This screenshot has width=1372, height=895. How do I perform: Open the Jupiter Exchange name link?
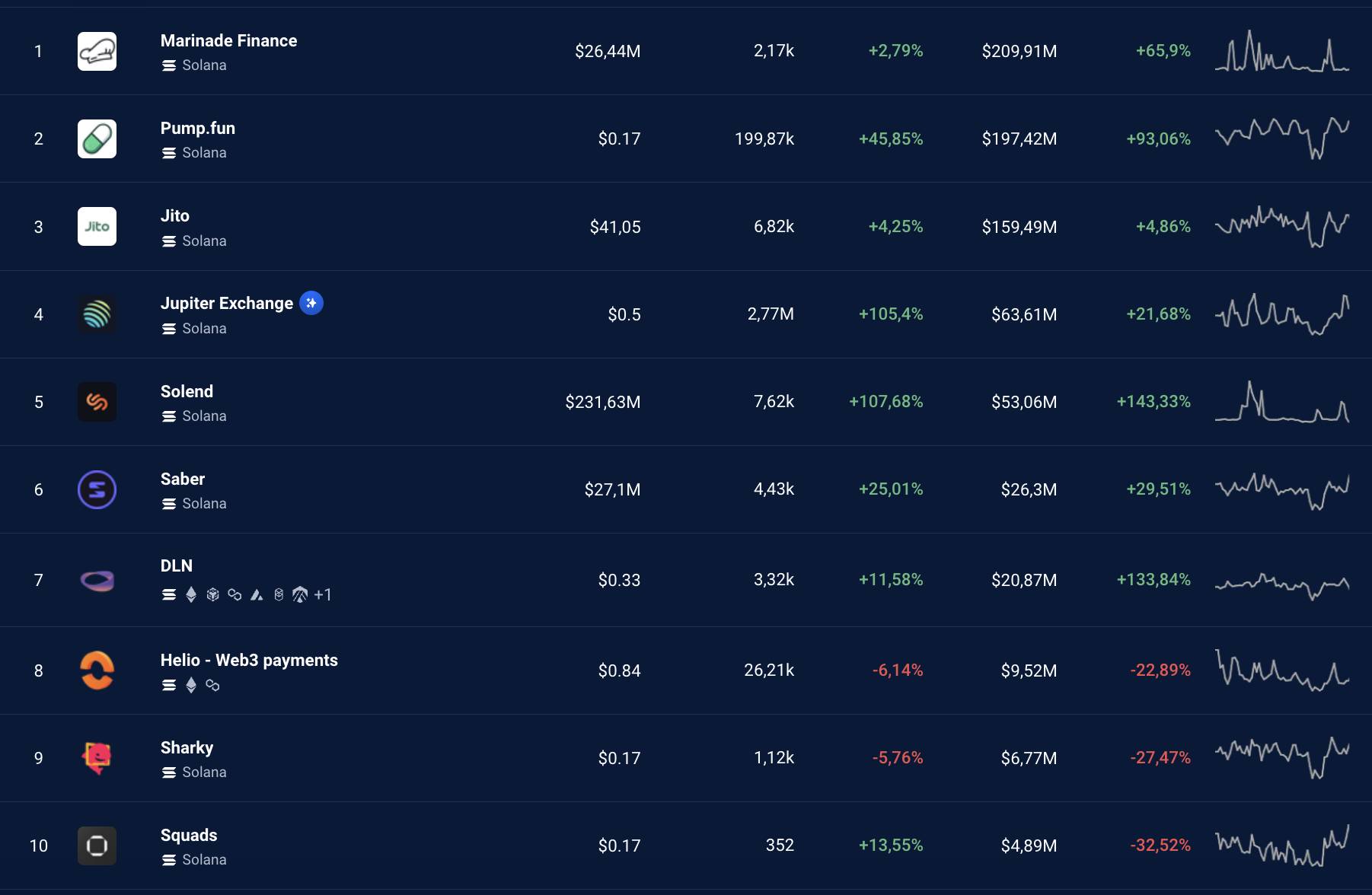tap(227, 303)
